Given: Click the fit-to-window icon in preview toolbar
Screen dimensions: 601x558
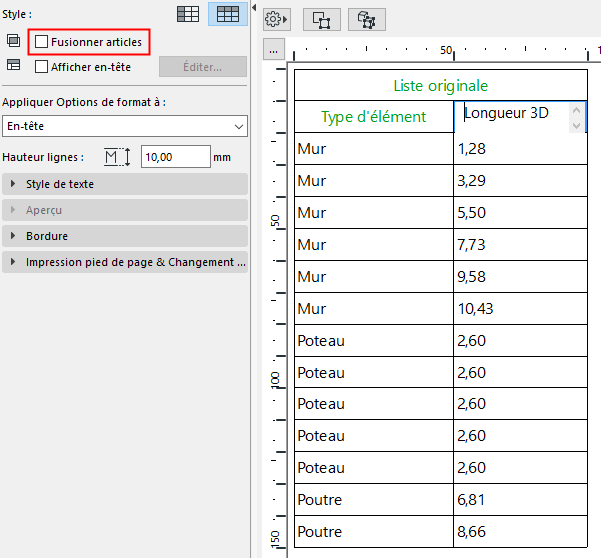Looking at the screenshot, I should pos(321,19).
